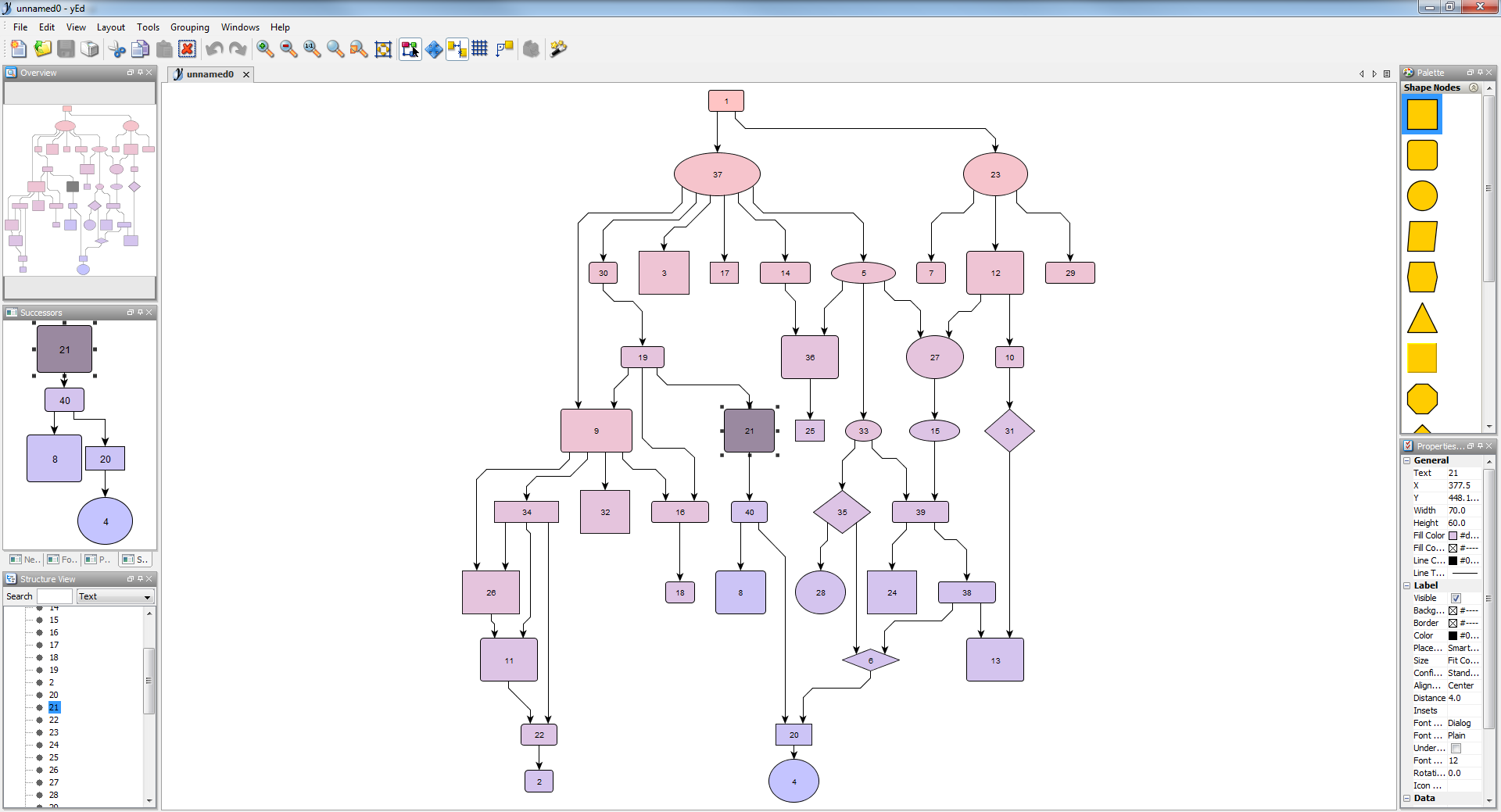Click the grayed group icon in toolbar

(532, 48)
